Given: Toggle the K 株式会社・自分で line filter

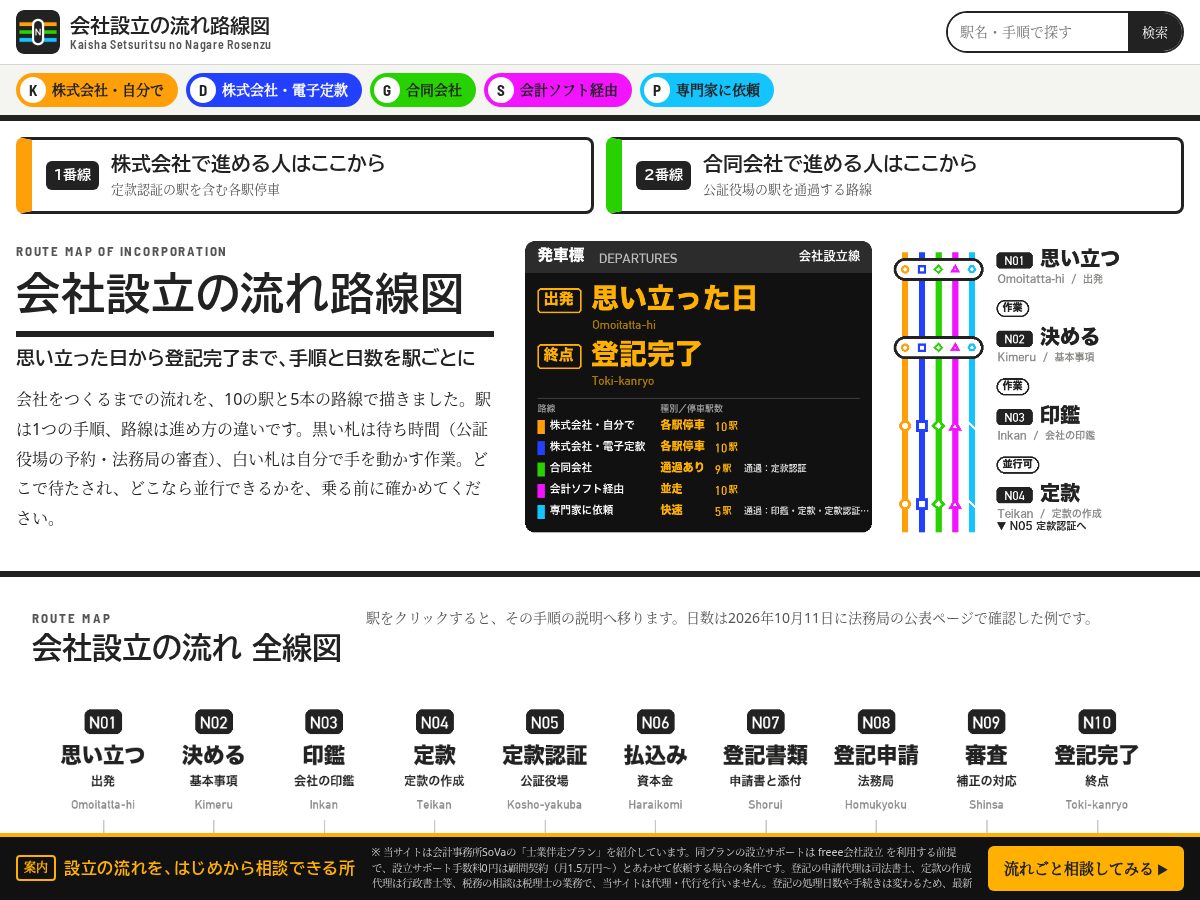Looking at the screenshot, I should click(x=97, y=90).
